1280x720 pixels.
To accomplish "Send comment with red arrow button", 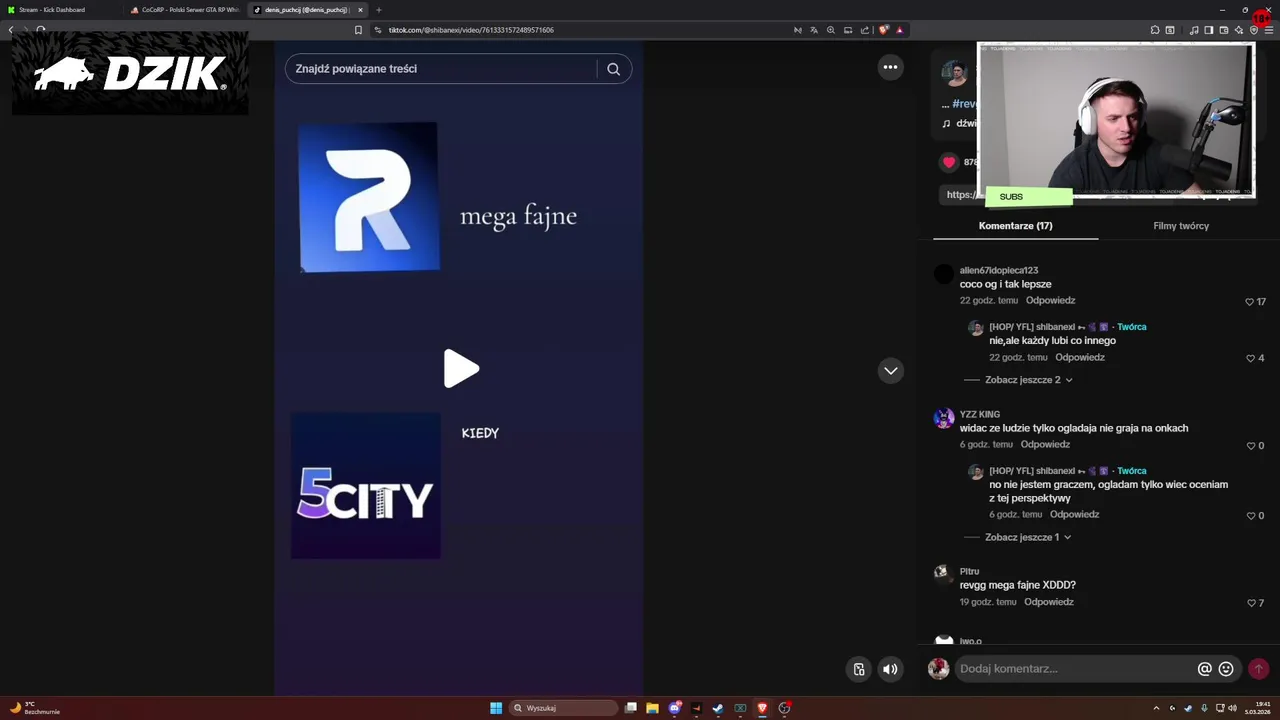I will pyautogui.click(x=1259, y=669).
